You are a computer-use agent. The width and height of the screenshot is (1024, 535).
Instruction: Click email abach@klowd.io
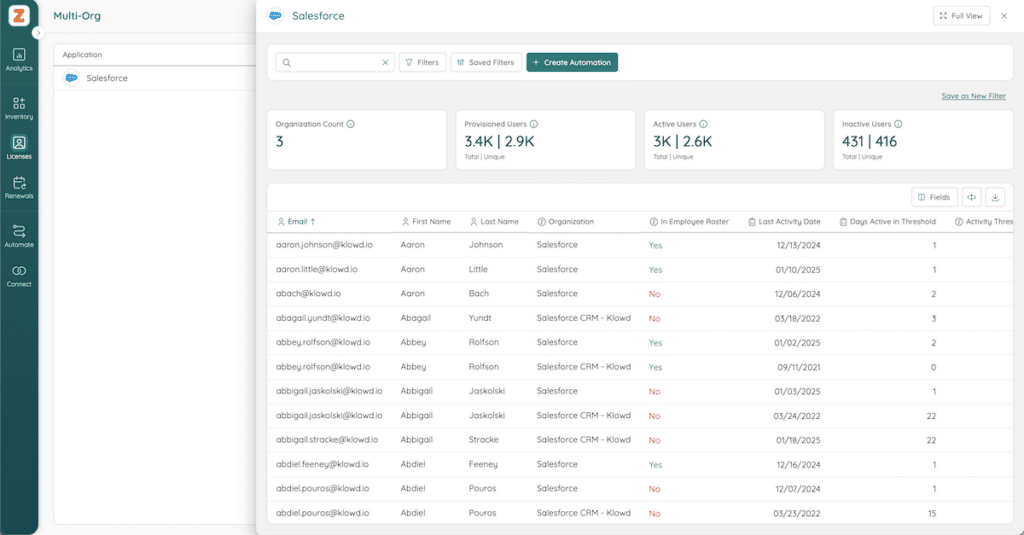[x=308, y=293]
